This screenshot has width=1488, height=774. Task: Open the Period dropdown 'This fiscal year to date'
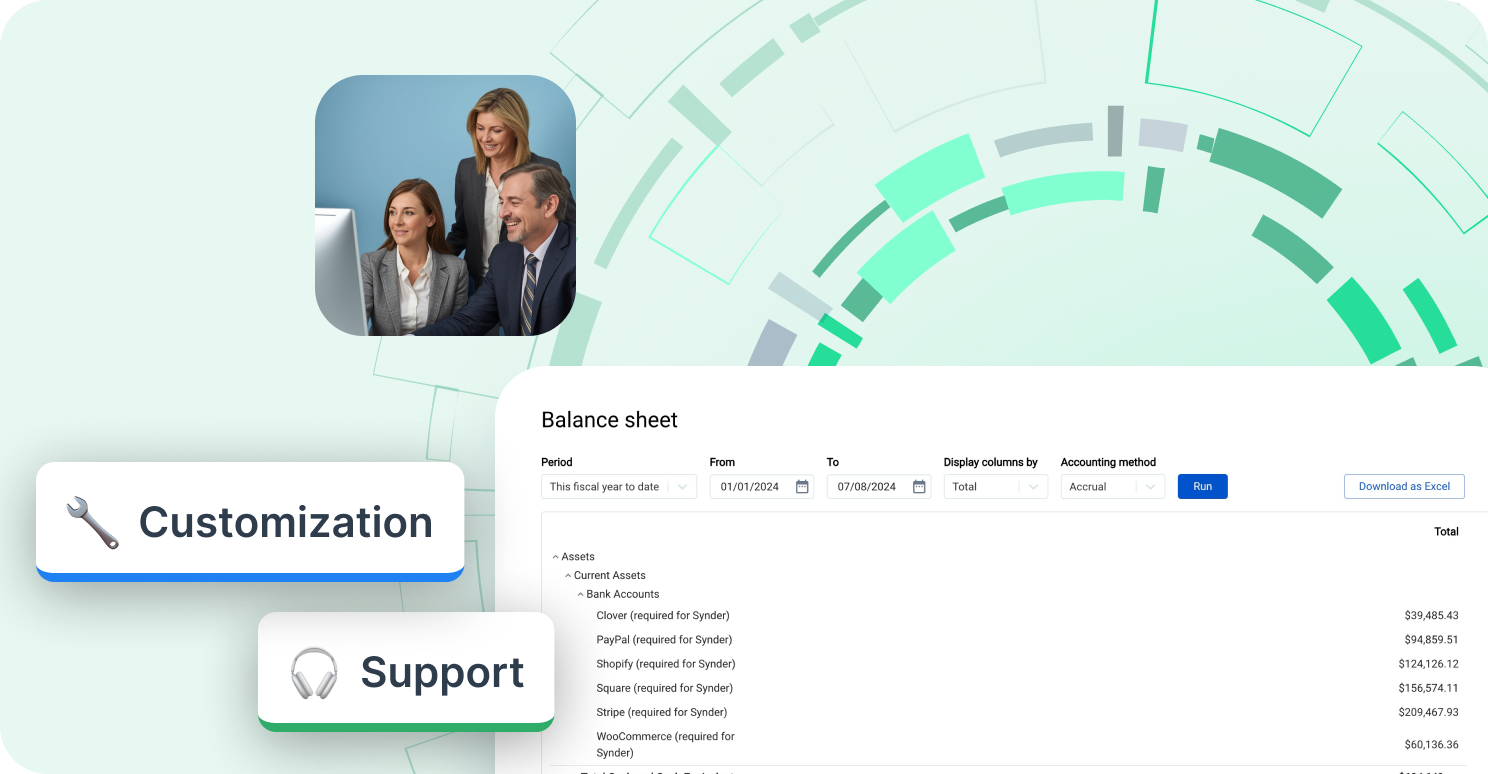pos(619,487)
